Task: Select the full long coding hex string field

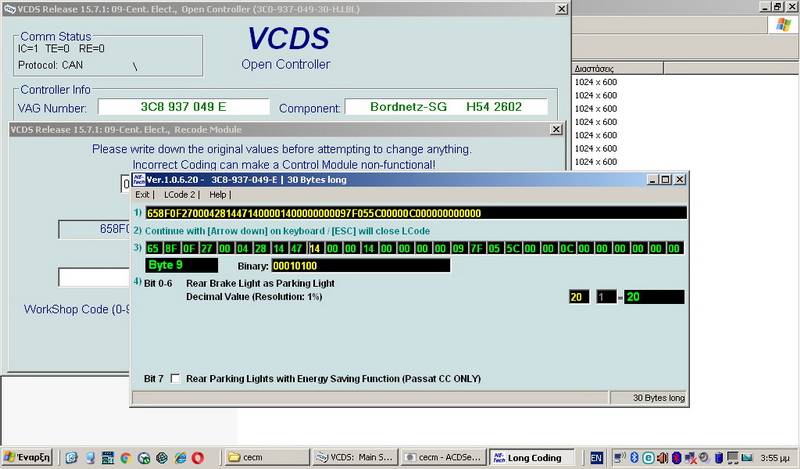Action: tap(416, 213)
